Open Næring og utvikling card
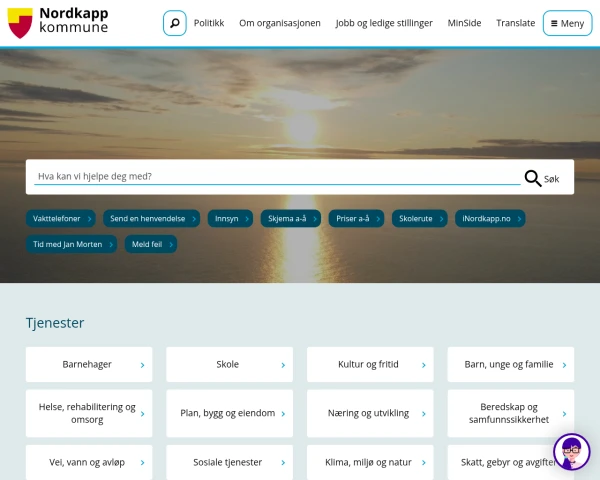 point(370,413)
